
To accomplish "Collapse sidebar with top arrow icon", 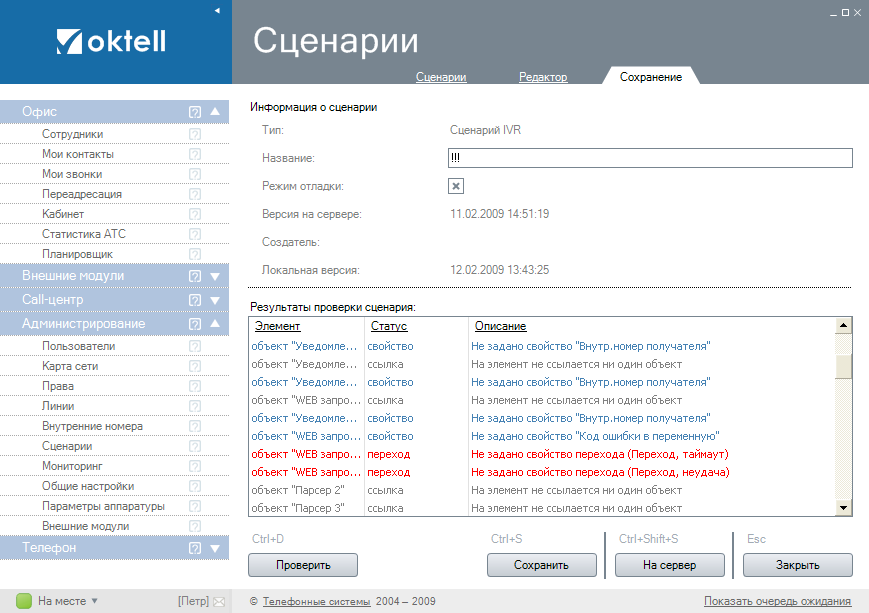I will (217, 10).
